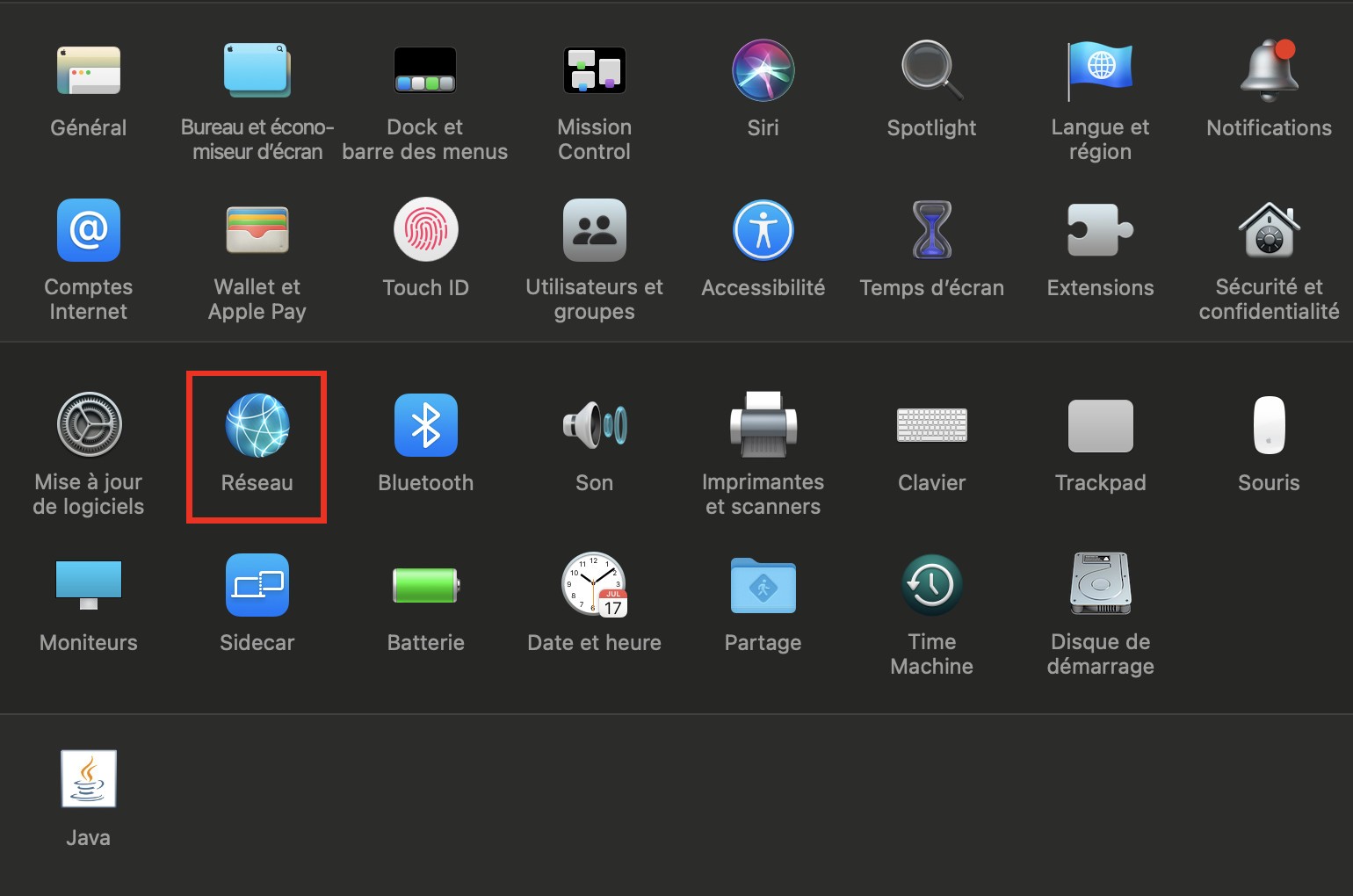Open Notifications preferences with the bell icon
This screenshot has width=1353, height=896.
(x=1269, y=71)
